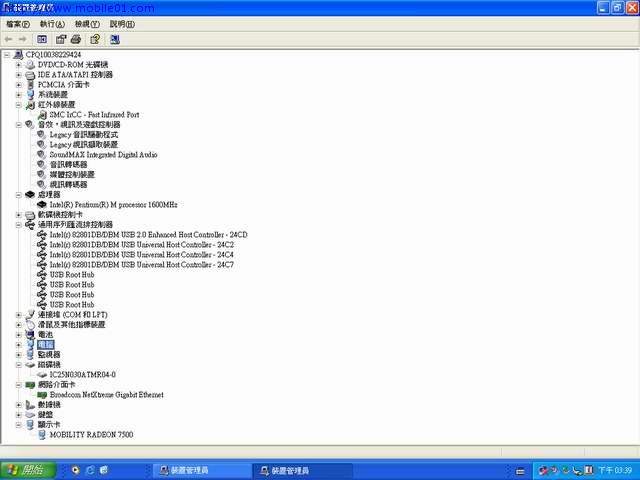The width and height of the screenshot is (640, 480).
Task: Select the highlighted 電腦 category label
Action: (x=46, y=344)
